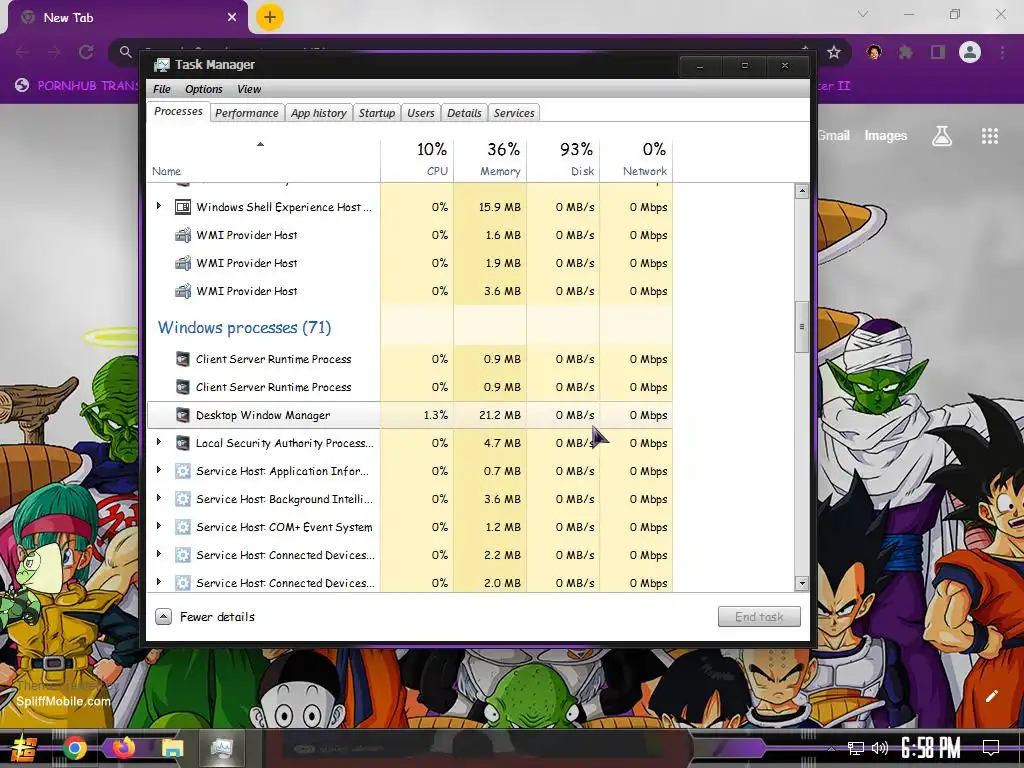Click the WMI Provider Host 1.6 MB row
Viewport: 1024px width, 768px height.
pyautogui.click(x=410, y=234)
